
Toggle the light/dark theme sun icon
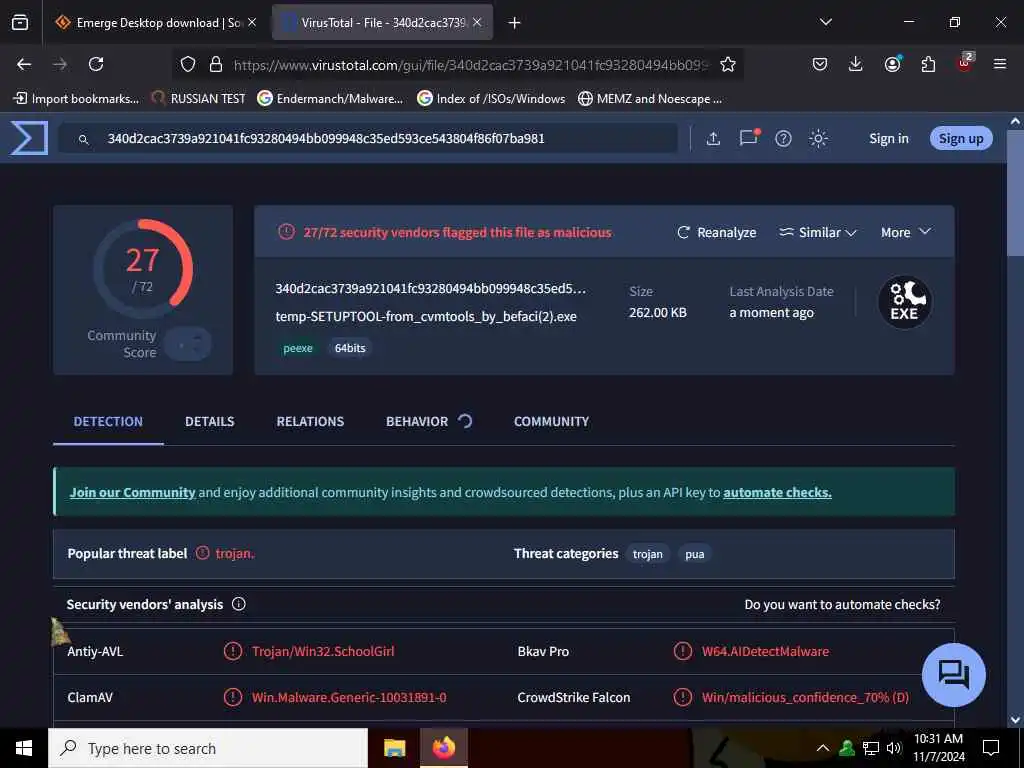pos(818,138)
